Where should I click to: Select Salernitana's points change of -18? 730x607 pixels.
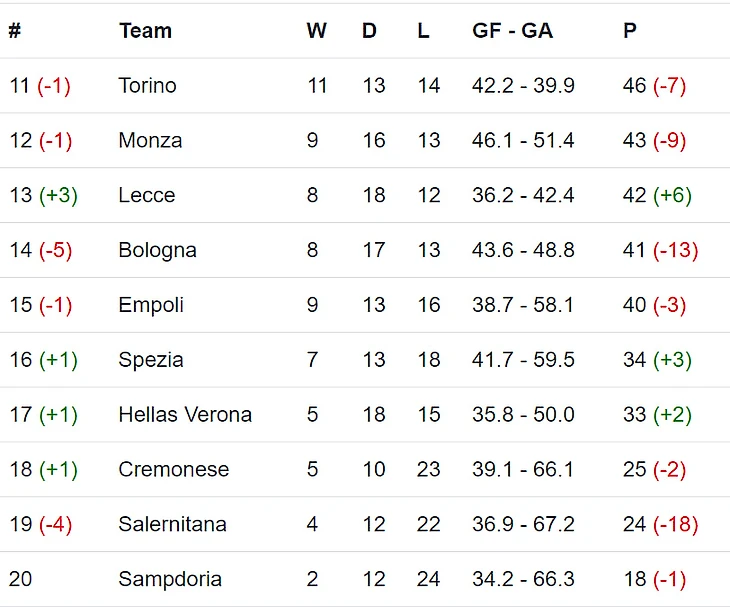point(675,524)
